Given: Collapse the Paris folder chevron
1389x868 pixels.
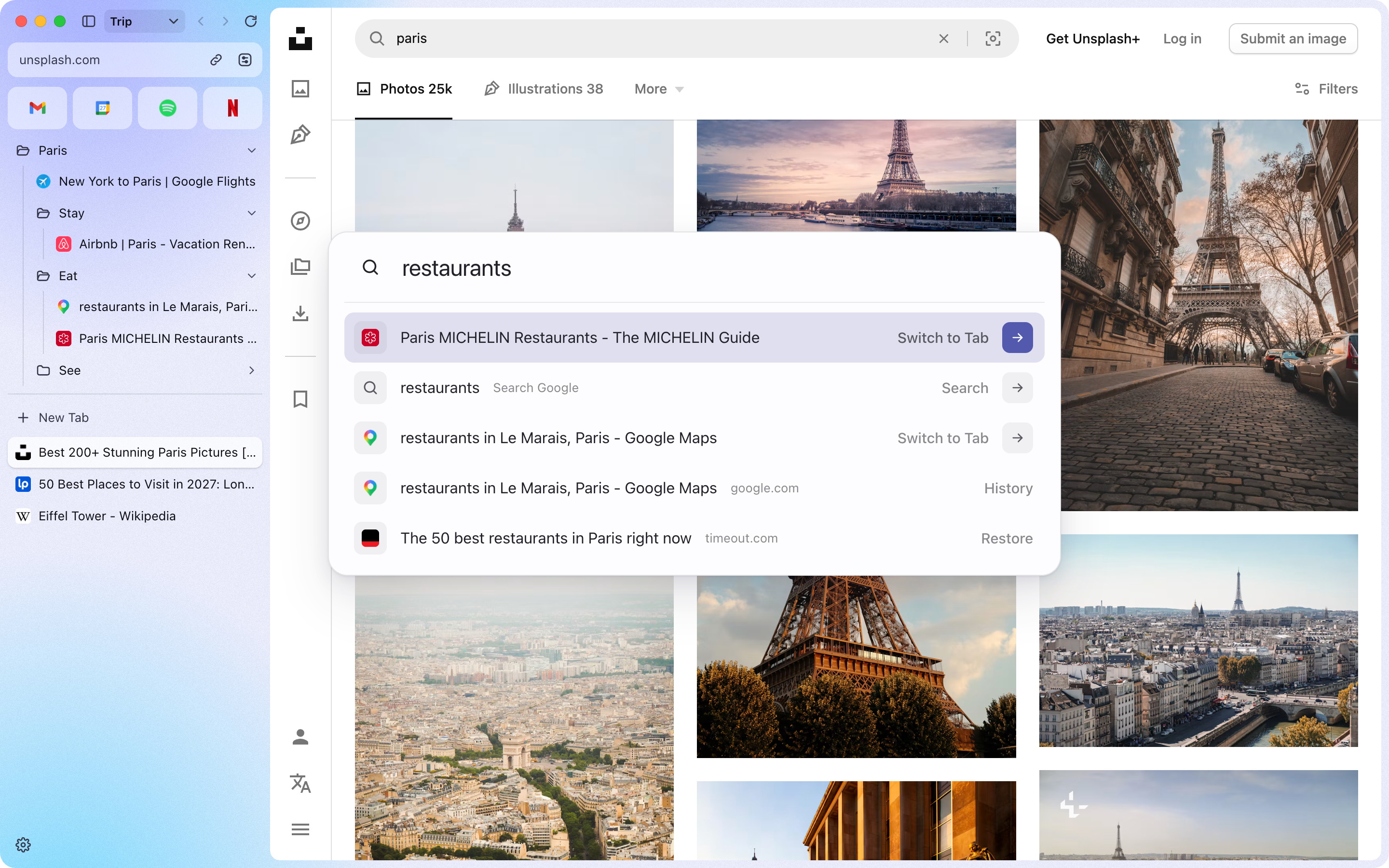Looking at the screenshot, I should coord(251,150).
